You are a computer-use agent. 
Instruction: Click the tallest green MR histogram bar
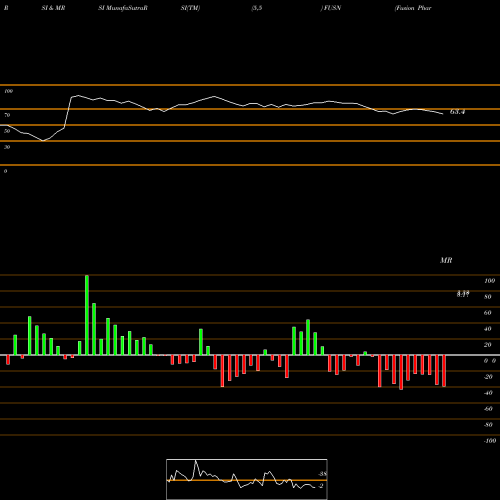87,315
